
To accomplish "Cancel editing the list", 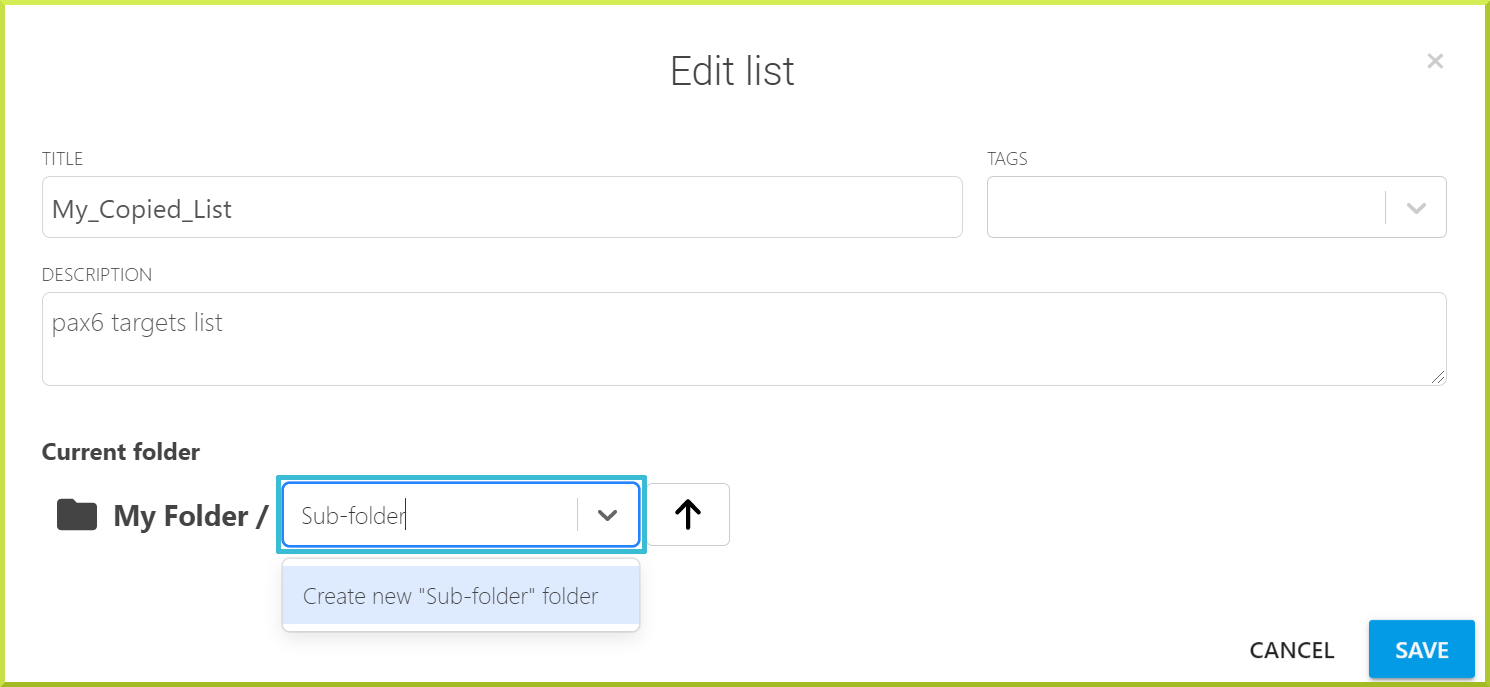I will (x=1292, y=650).
